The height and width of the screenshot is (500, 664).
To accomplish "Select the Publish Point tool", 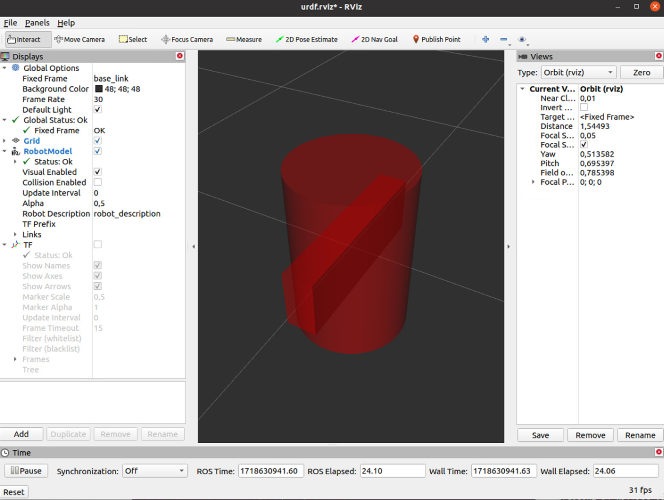I will [439, 40].
